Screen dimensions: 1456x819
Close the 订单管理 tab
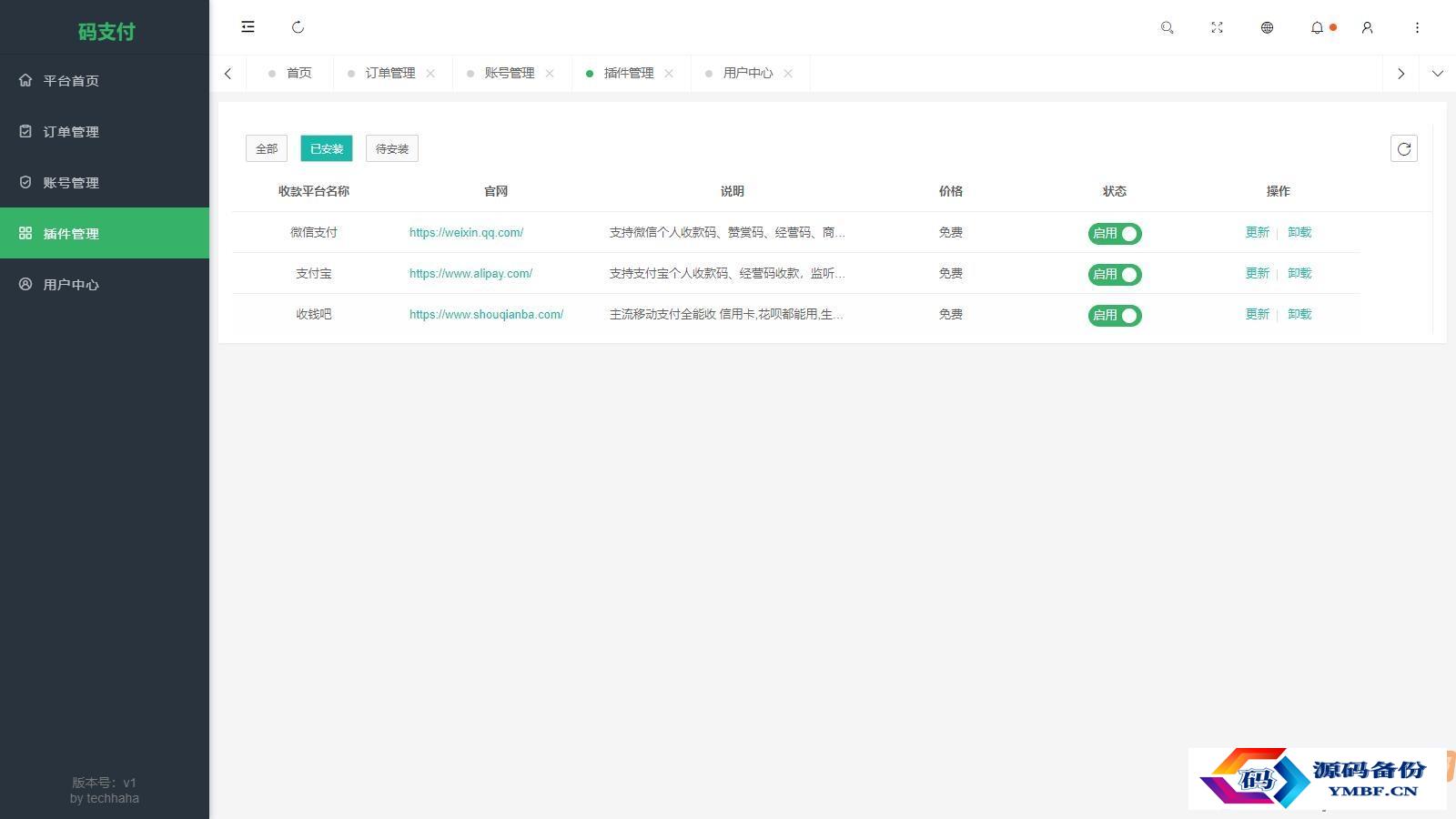click(430, 73)
